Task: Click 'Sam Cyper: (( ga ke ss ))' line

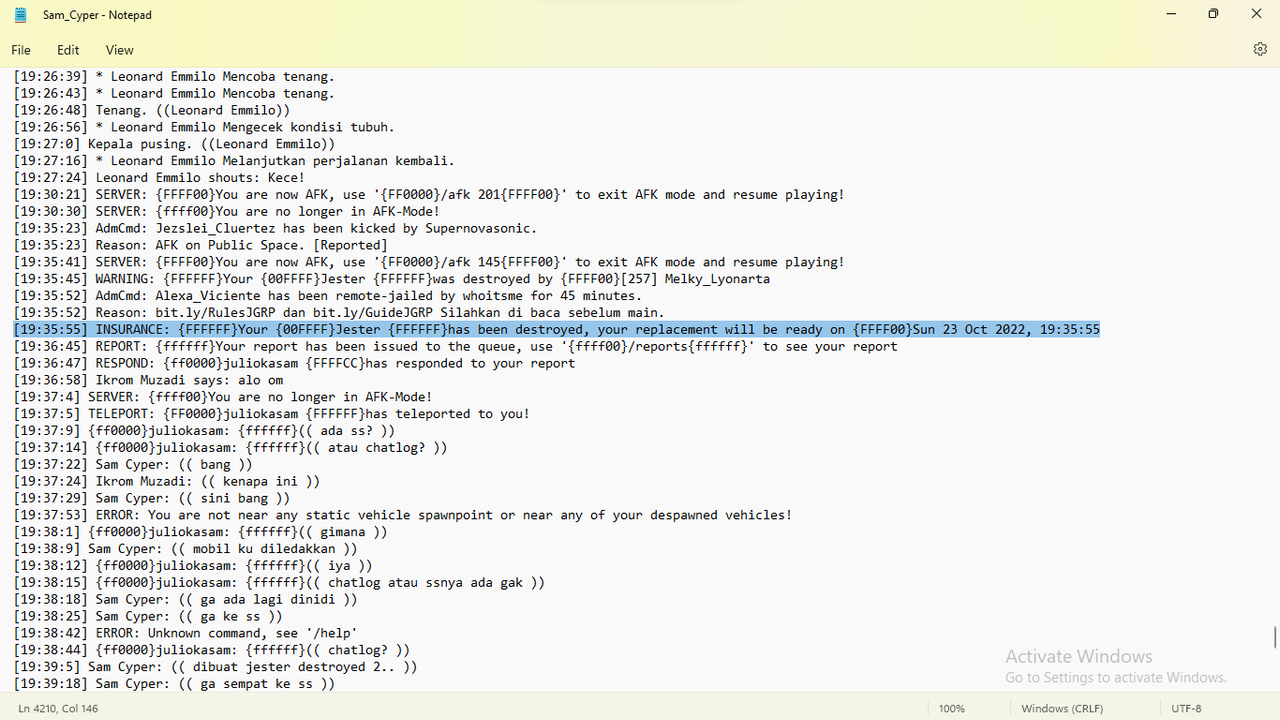Action: pyautogui.click(x=149, y=617)
